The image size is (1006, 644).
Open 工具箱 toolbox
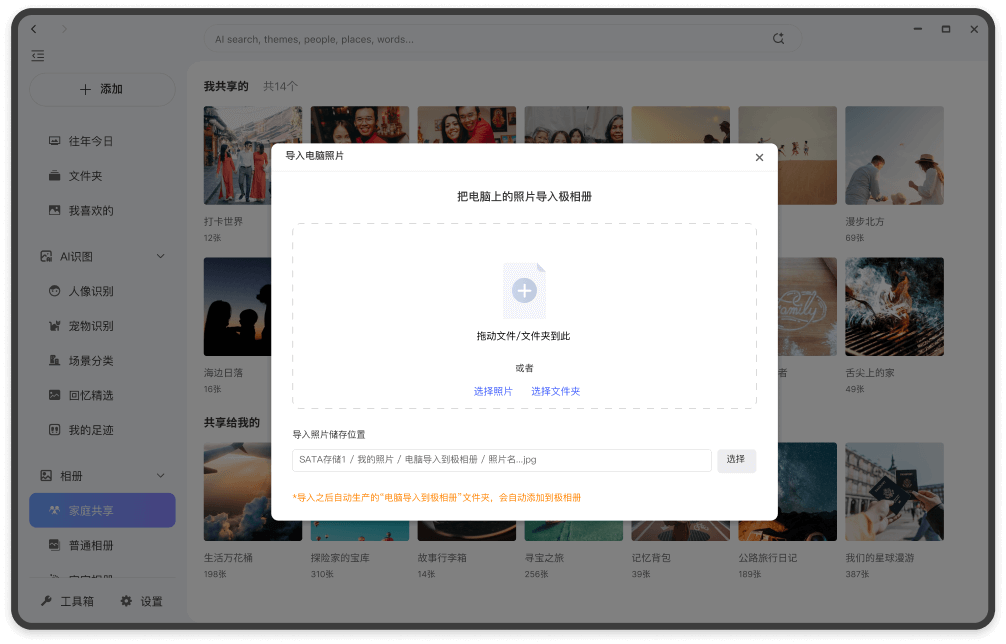tap(67, 601)
